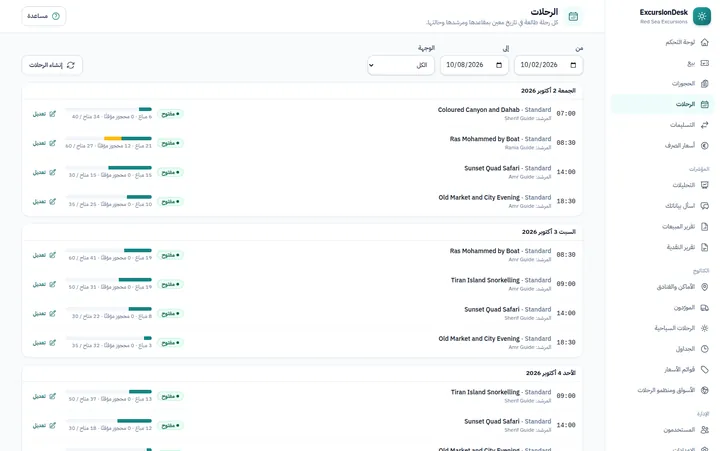This screenshot has width=720, height=451.
Task: Click the الرحلات header calendar icon
Action: coord(573,17)
